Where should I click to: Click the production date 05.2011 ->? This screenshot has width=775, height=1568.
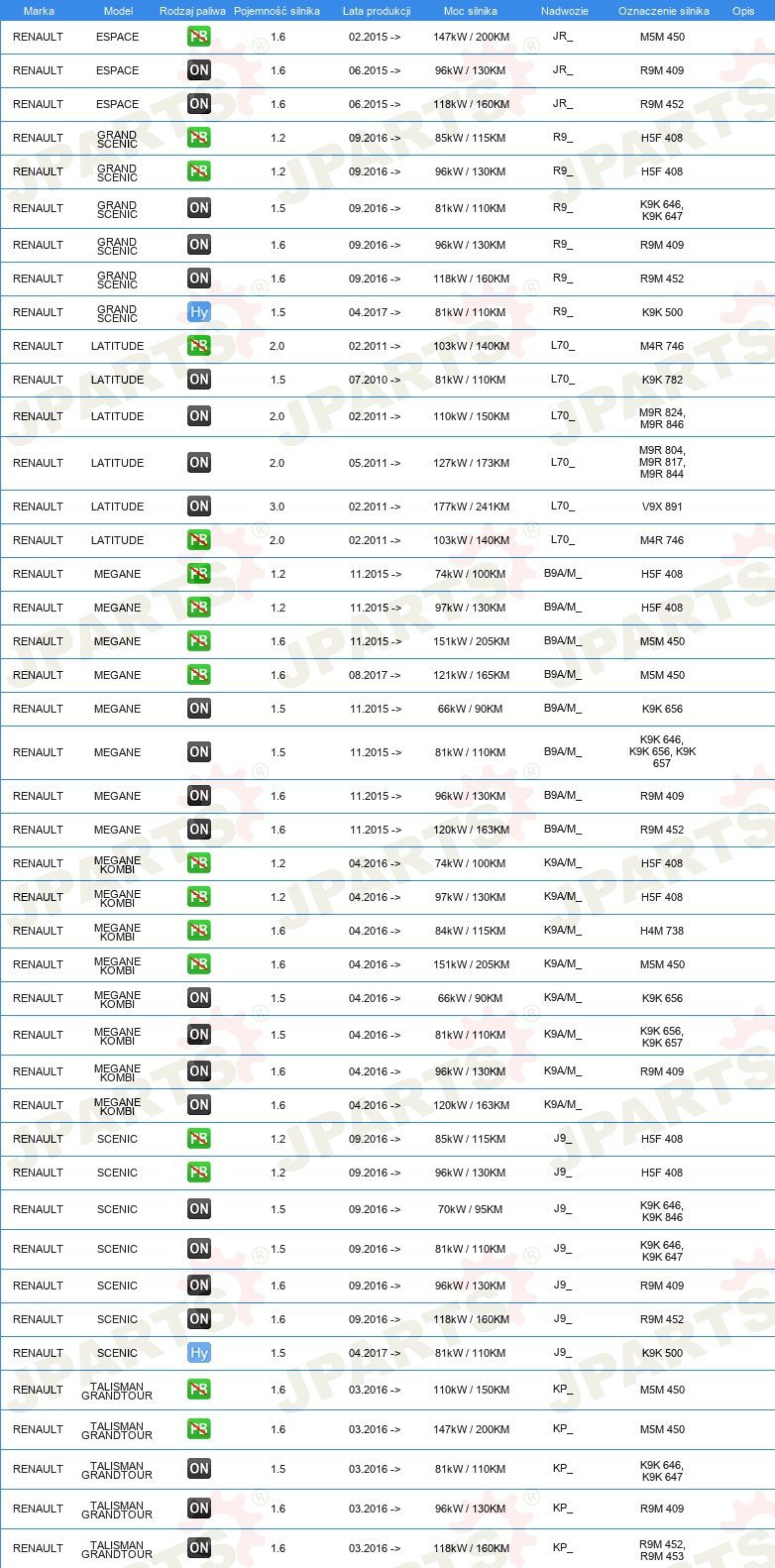tap(375, 463)
